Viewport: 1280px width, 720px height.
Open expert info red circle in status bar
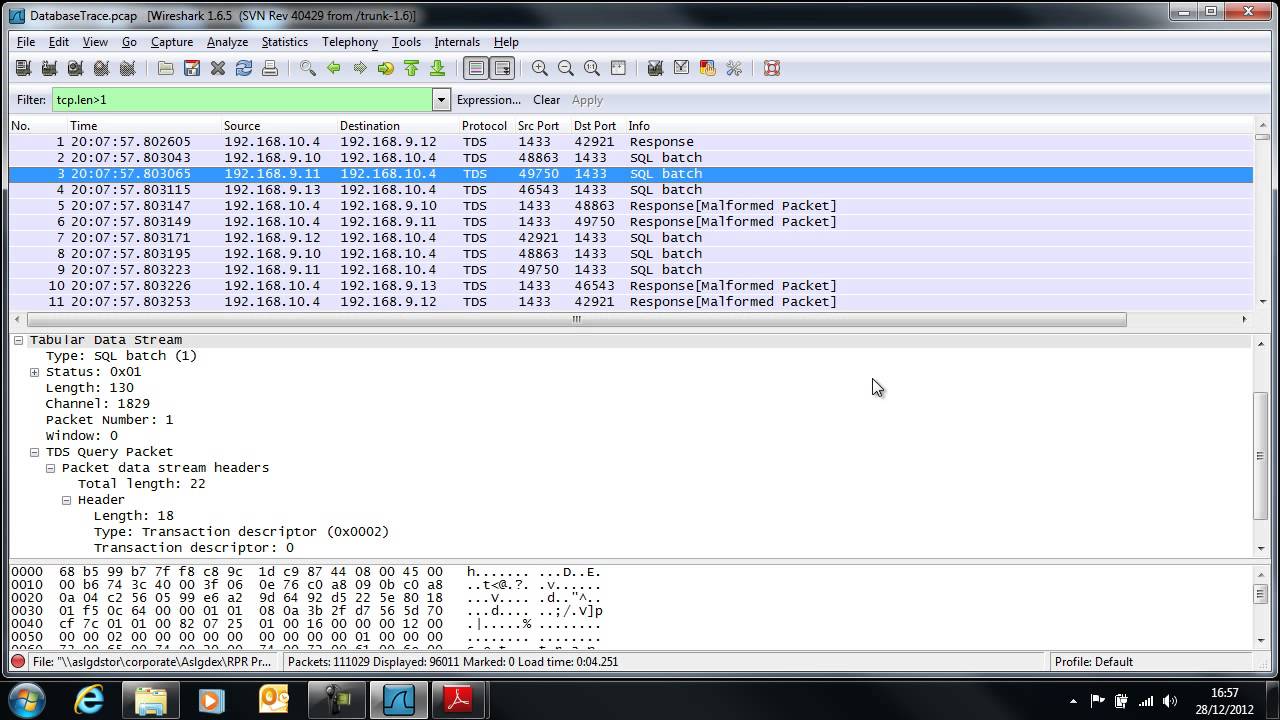(18, 662)
